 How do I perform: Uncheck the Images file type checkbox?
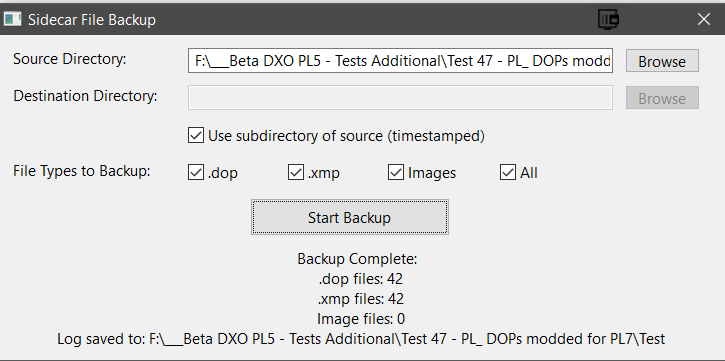click(396, 172)
